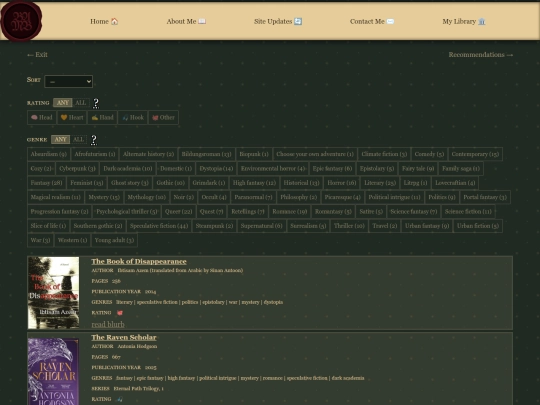Filter by Dystopia genre

(216, 168)
